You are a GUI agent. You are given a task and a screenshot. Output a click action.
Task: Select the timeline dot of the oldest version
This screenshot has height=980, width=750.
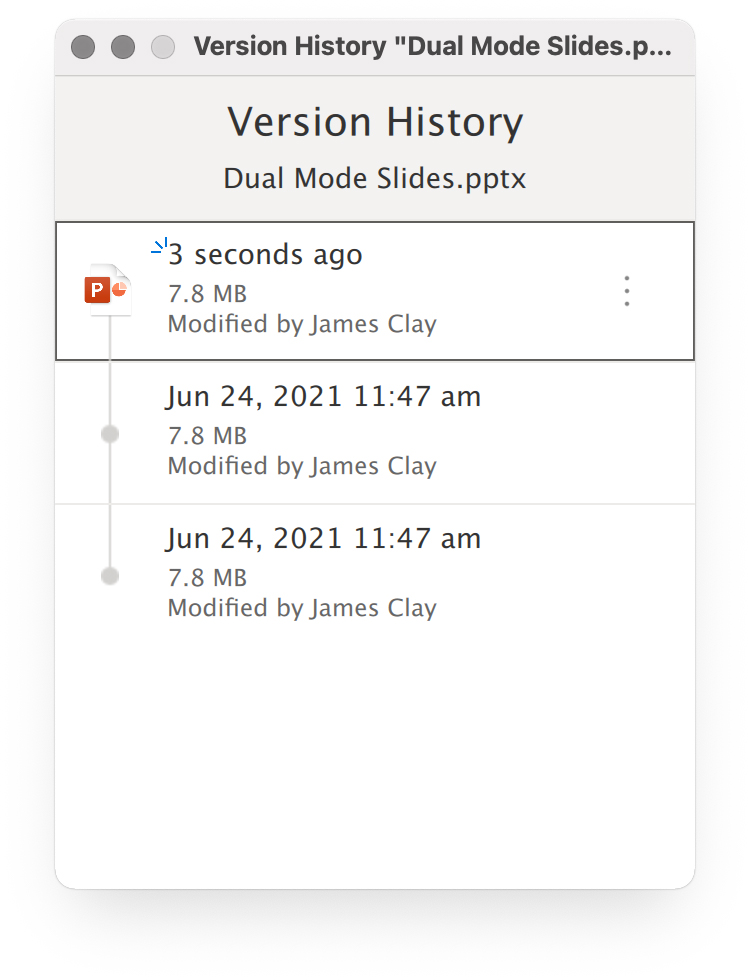tap(110, 576)
